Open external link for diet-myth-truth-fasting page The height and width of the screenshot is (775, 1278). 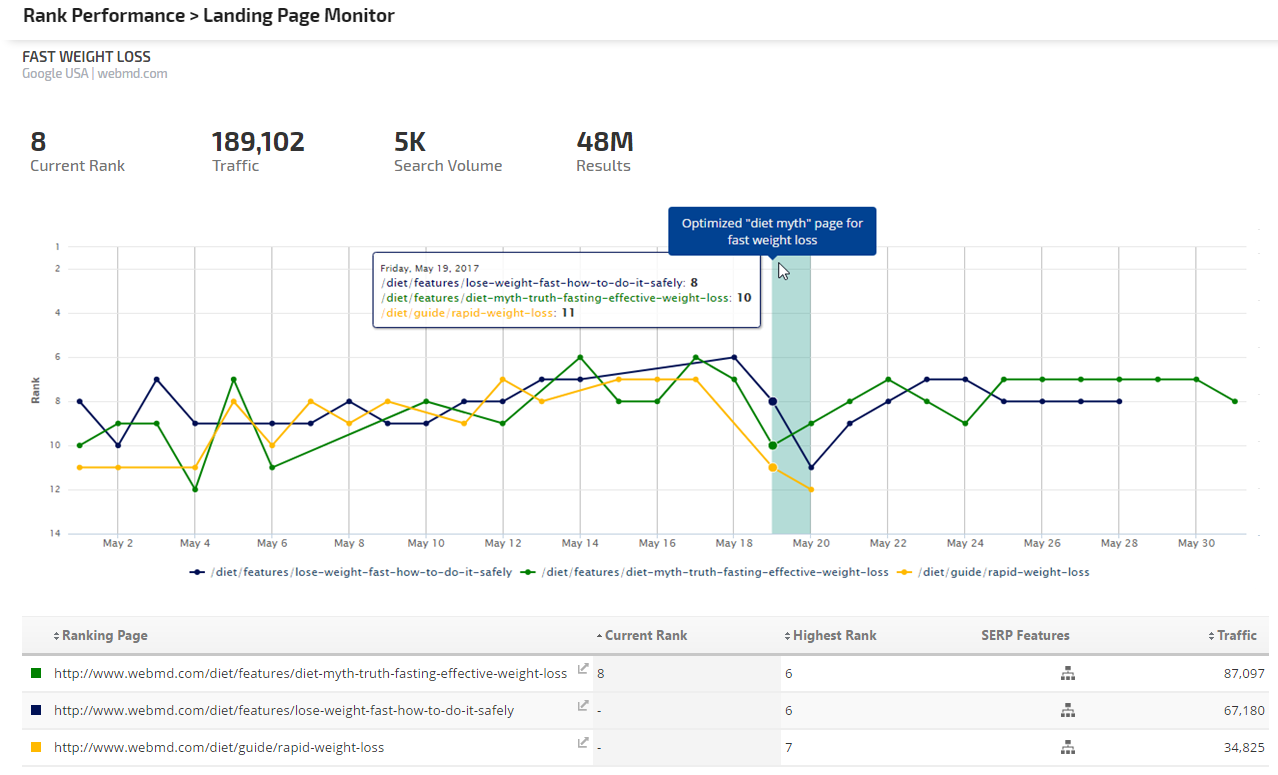(583, 669)
